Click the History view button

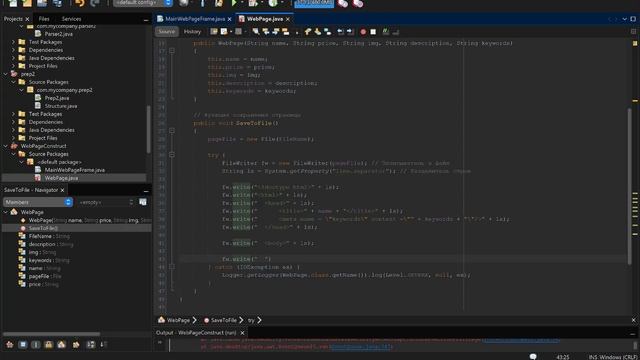click(192, 31)
